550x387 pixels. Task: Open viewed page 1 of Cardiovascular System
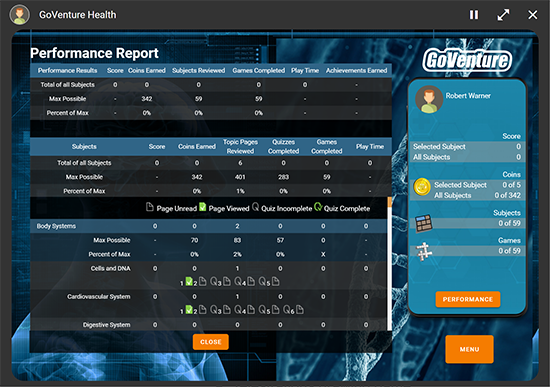[x=189, y=309]
